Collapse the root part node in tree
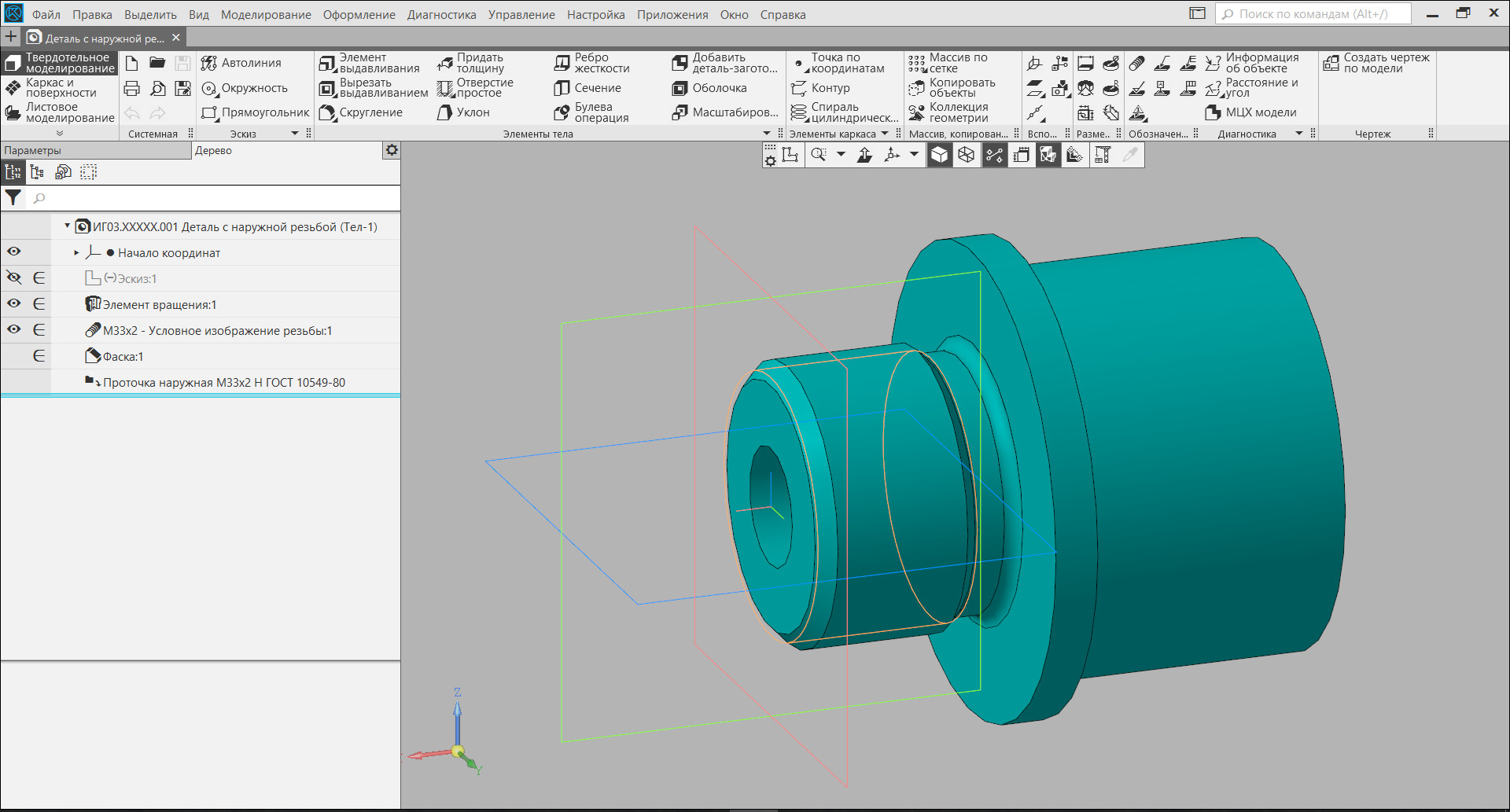 [x=67, y=226]
